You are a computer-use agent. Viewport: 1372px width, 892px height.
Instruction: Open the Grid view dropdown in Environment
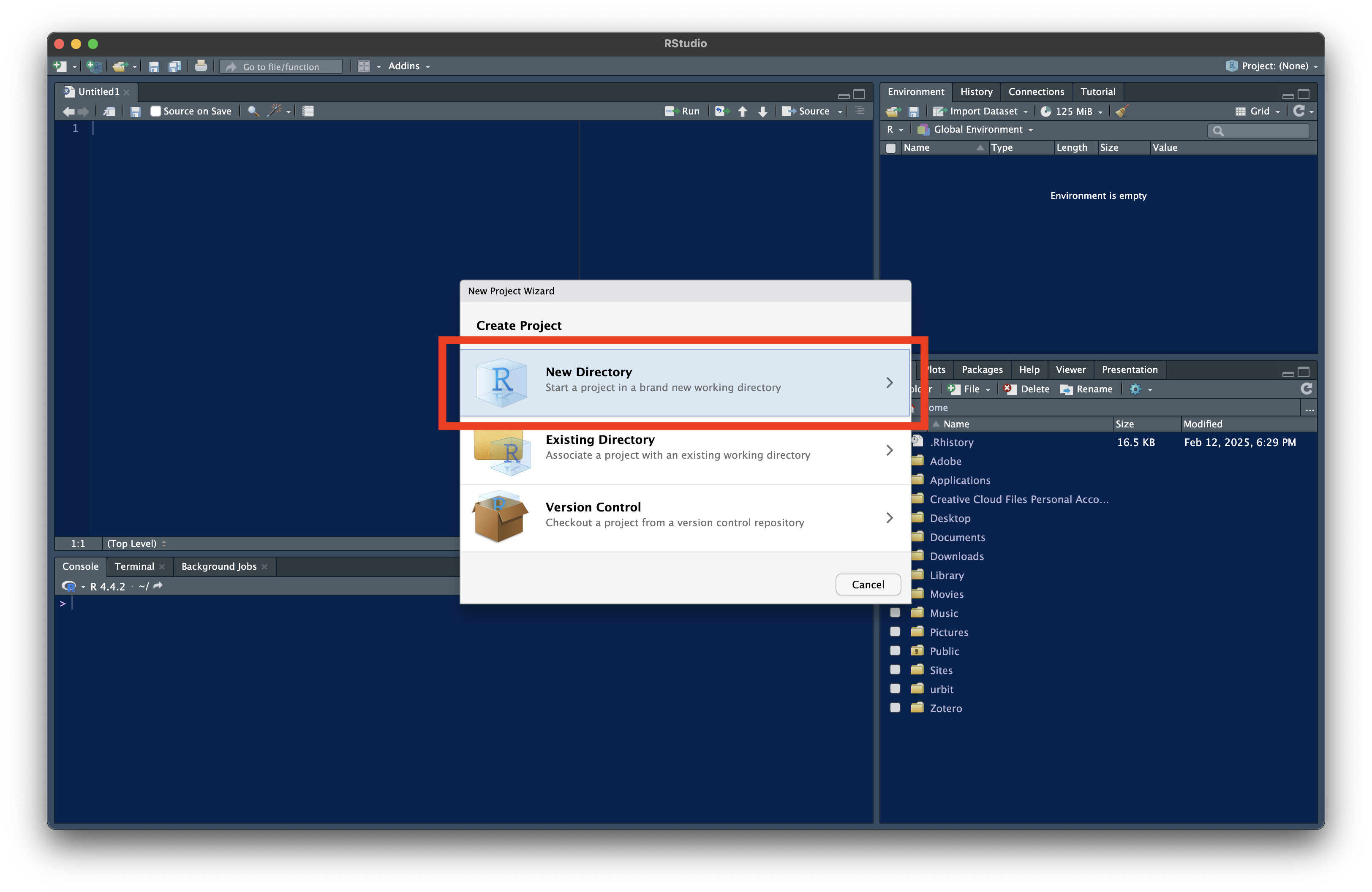pyautogui.click(x=1258, y=111)
